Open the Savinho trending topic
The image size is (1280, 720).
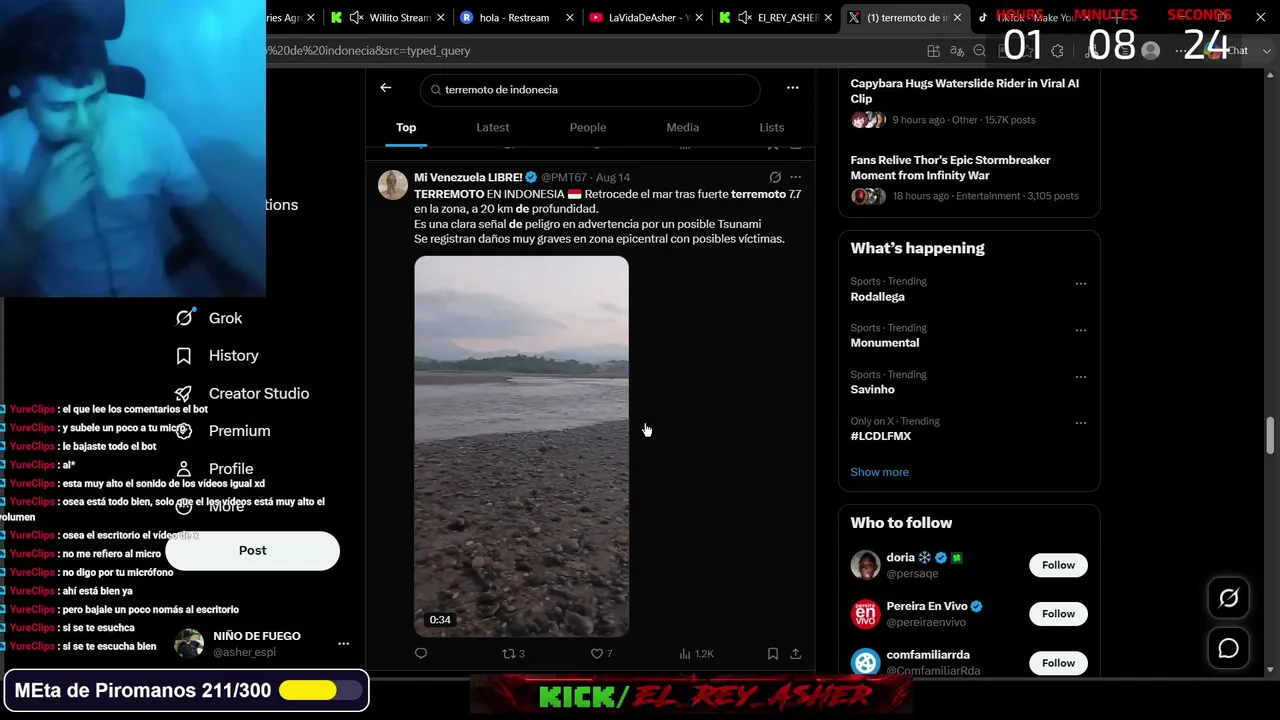point(873,390)
